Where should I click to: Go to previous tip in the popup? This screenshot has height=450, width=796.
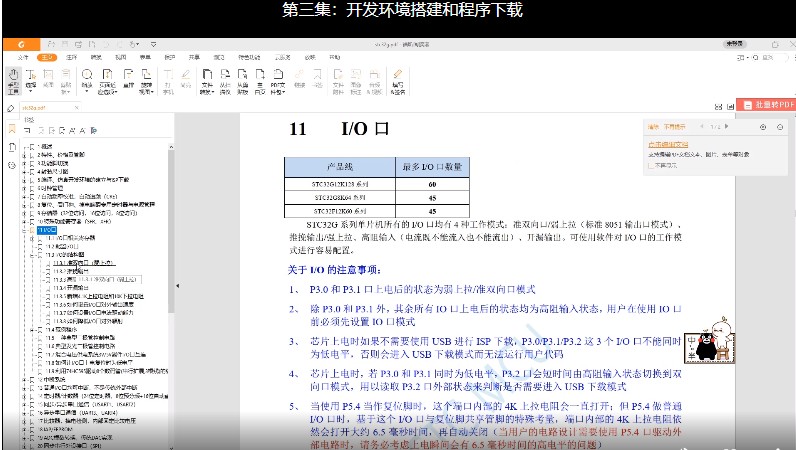point(702,126)
